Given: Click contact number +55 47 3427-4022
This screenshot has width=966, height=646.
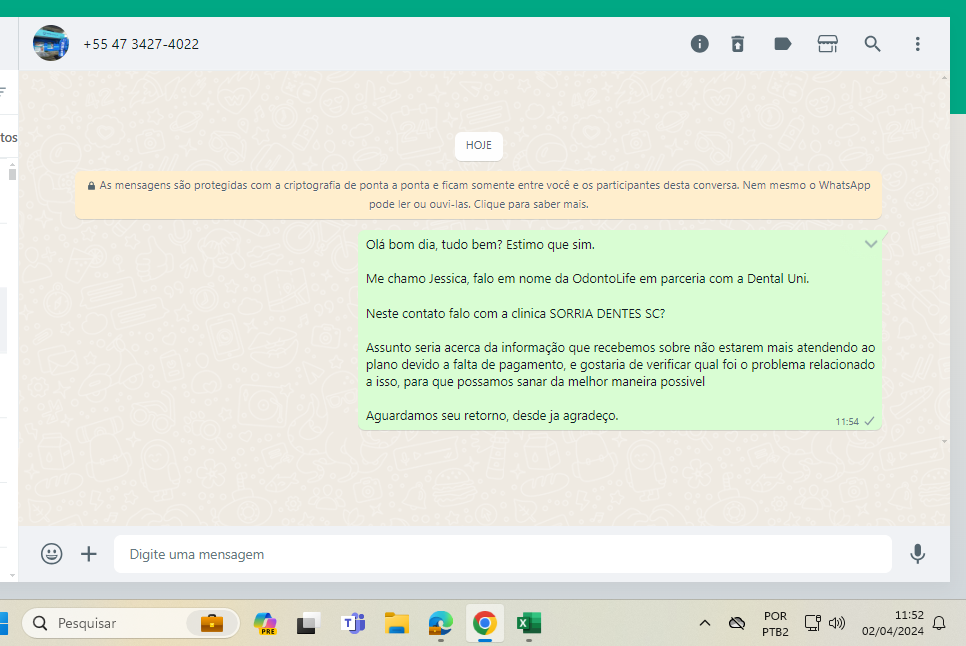Looking at the screenshot, I should click(x=141, y=44).
